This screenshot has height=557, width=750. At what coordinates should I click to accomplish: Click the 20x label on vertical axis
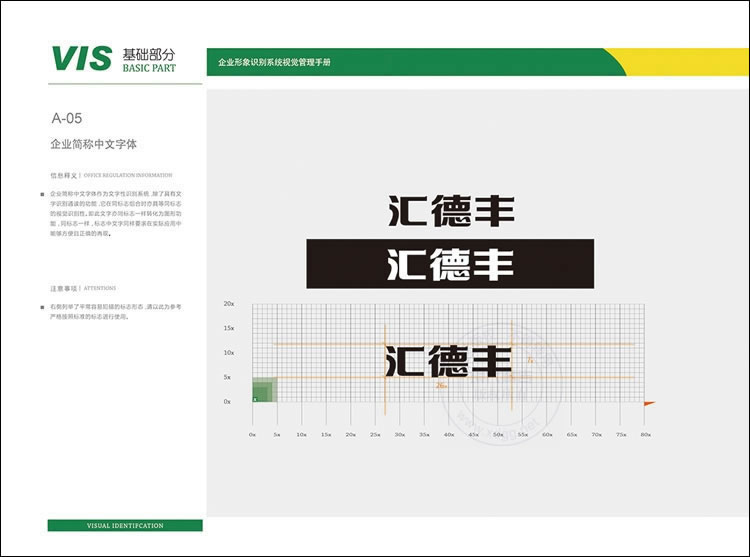click(228, 303)
